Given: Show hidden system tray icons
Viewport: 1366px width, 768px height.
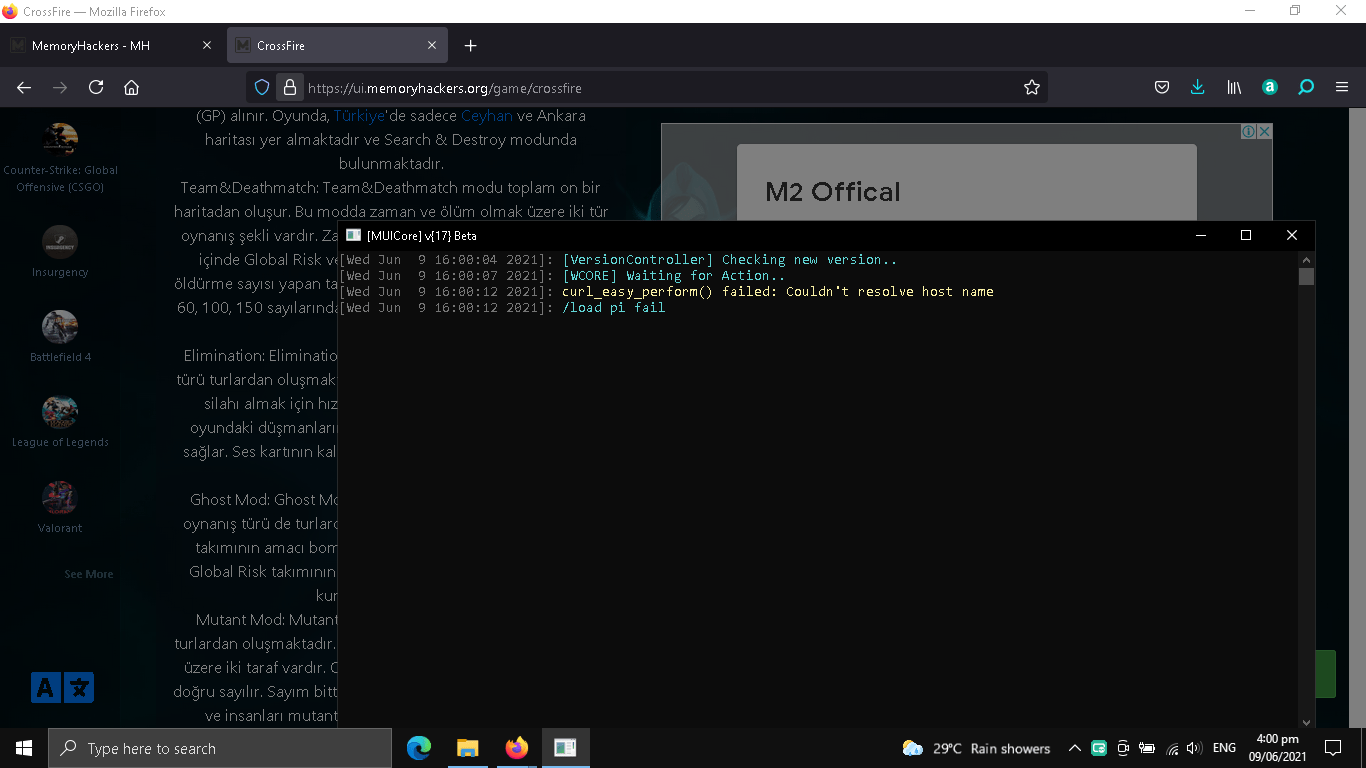Looking at the screenshot, I should pyautogui.click(x=1074, y=748).
